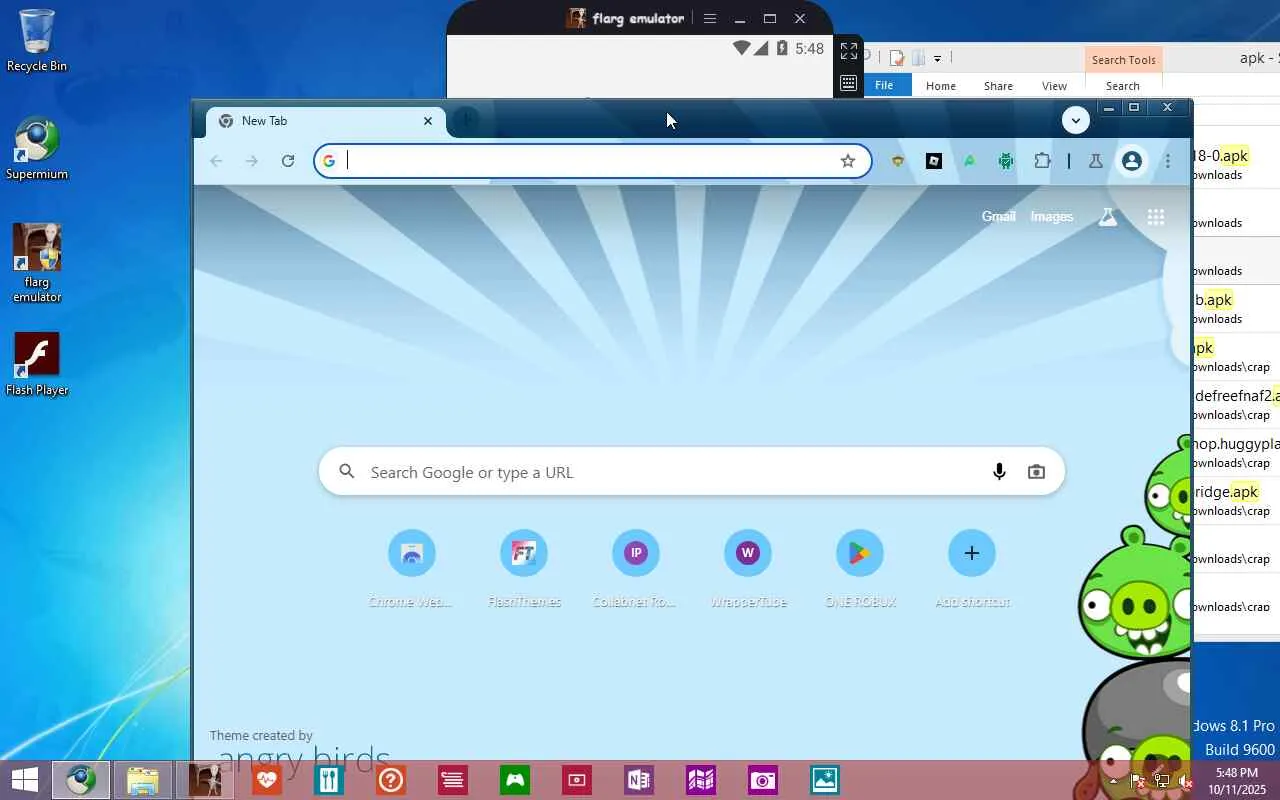The height and width of the screenshot is (800, 1280).
Task: Add a new shortcut tile
Action: (972, 568)
